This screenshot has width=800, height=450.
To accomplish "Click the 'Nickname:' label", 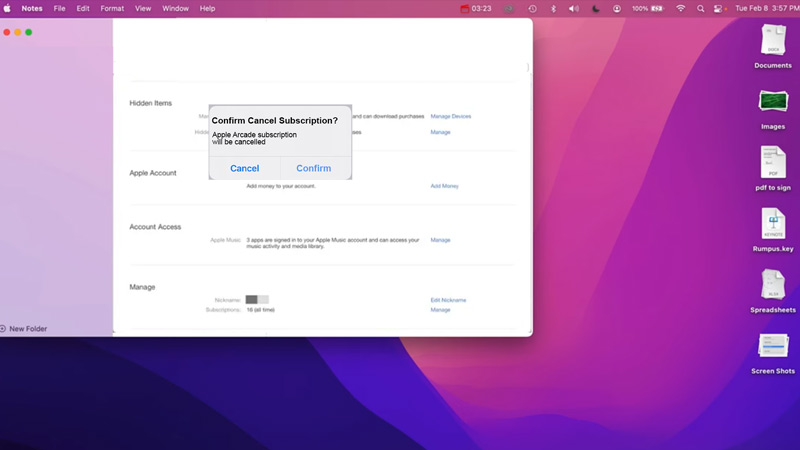I will click(x=228, y=300).
